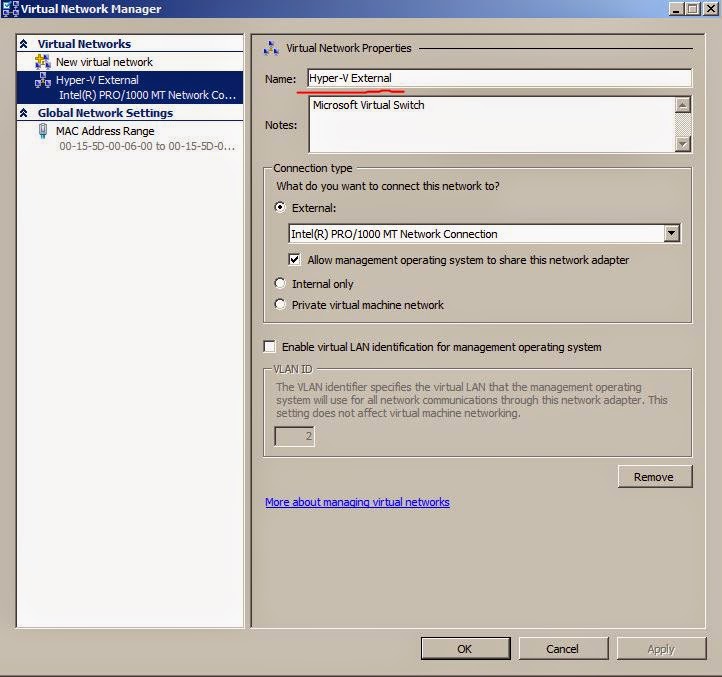This screenshot has width=722, height=677.
Task: Click the Remove button
Action: pos(655,477)
